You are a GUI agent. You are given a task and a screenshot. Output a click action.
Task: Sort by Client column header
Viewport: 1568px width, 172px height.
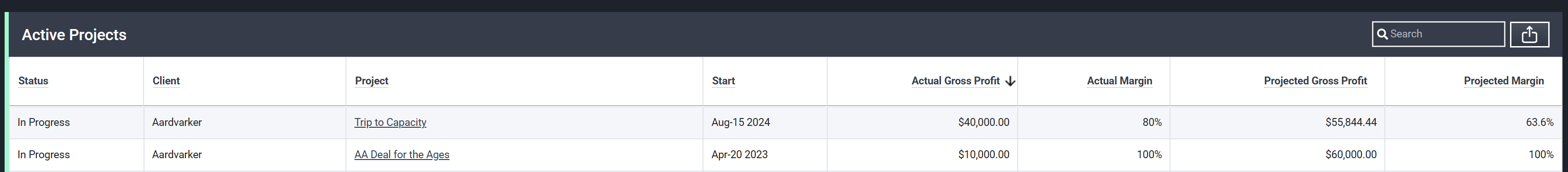(166, 81)
